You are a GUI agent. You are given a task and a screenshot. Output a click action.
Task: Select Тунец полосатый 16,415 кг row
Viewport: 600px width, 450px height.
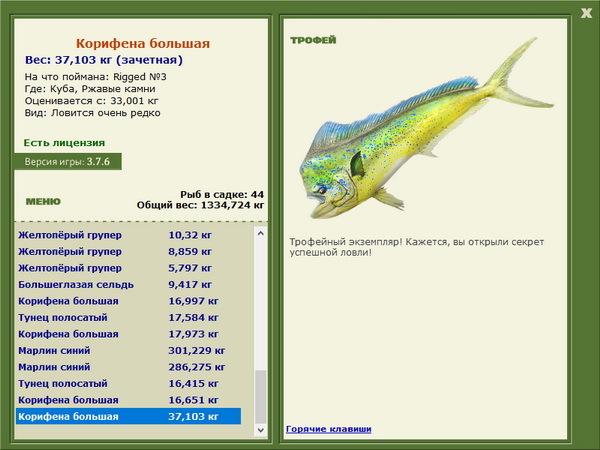pyautogui.click(x=129, y=383)
